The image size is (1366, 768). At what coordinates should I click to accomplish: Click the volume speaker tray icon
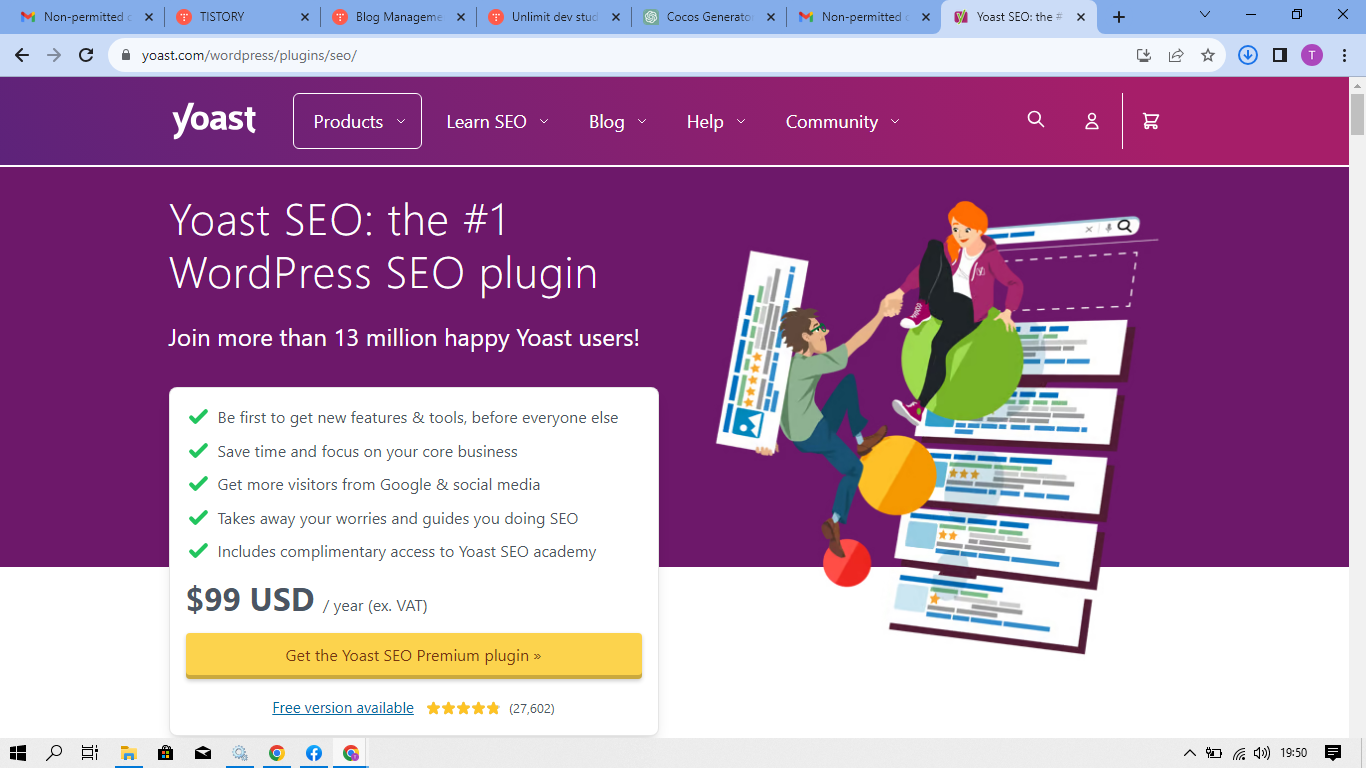pos(1261,753)
